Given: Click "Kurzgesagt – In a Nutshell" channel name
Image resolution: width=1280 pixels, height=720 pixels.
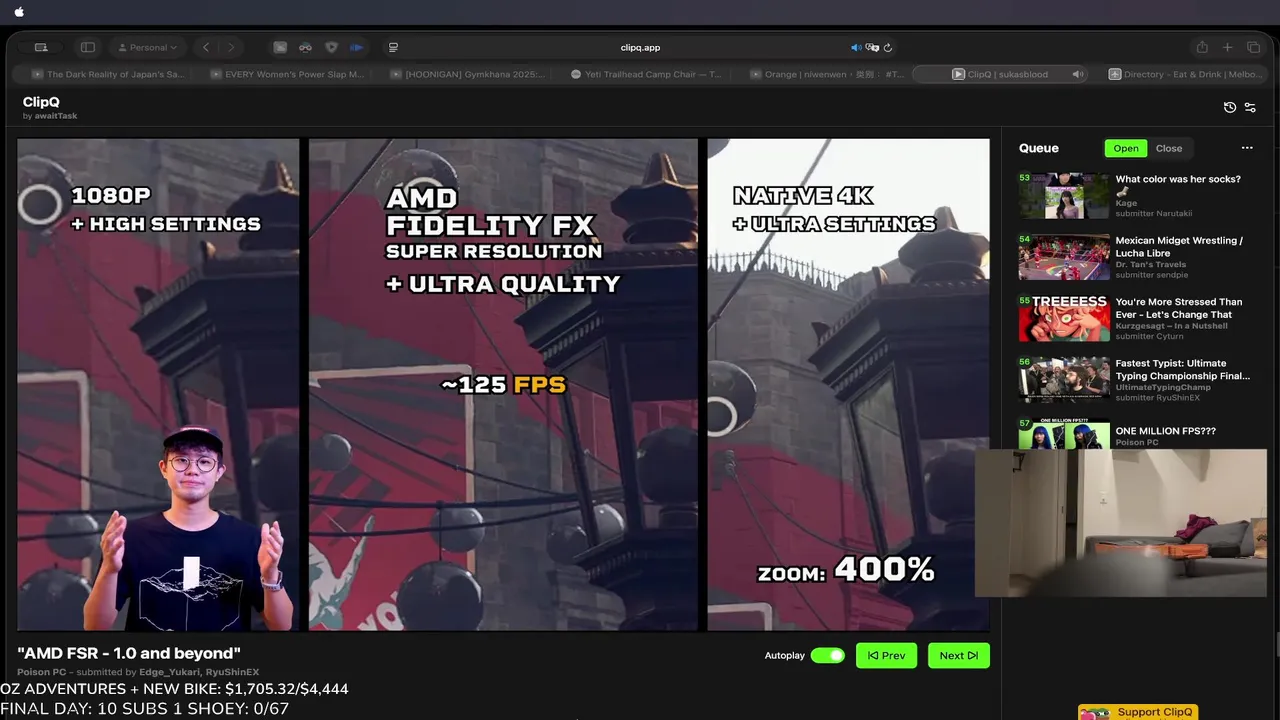Looking at the screenshot, I should [x=1173, y=326].
